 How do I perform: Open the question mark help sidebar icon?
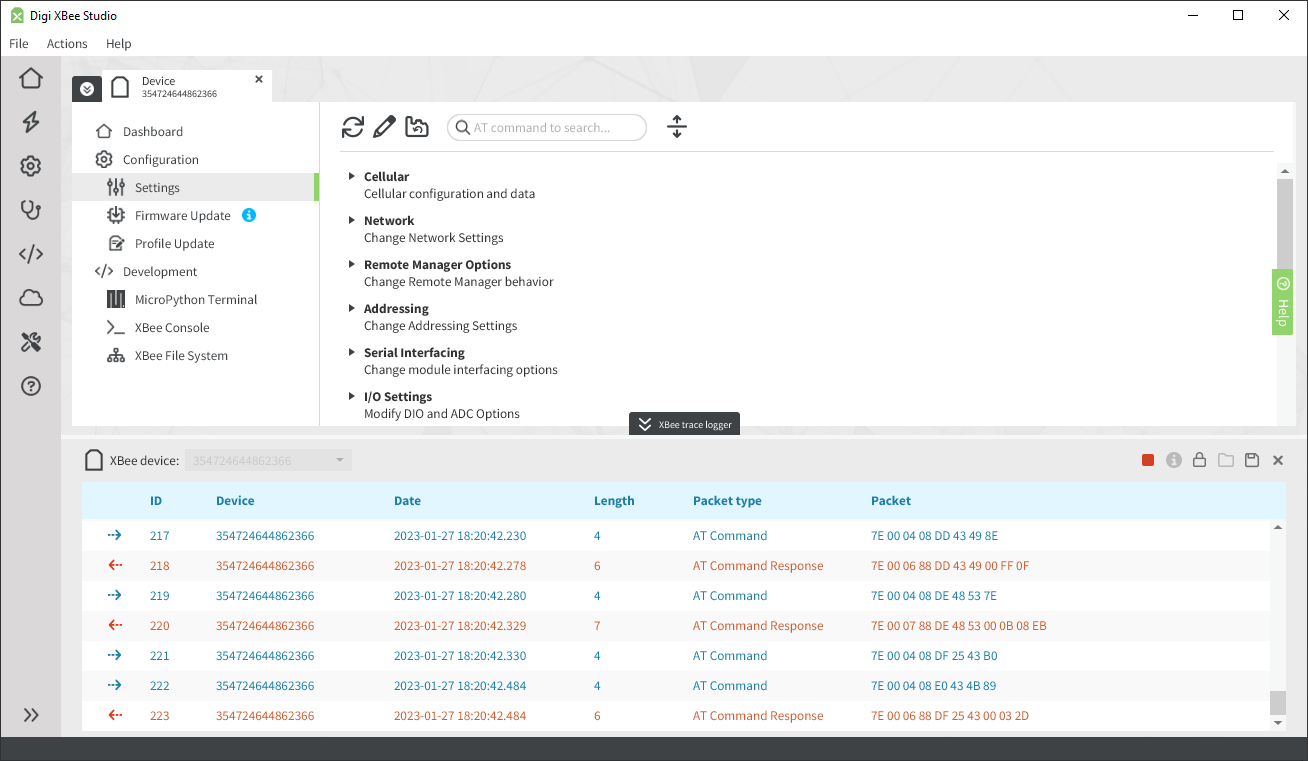tap(31, 386)
